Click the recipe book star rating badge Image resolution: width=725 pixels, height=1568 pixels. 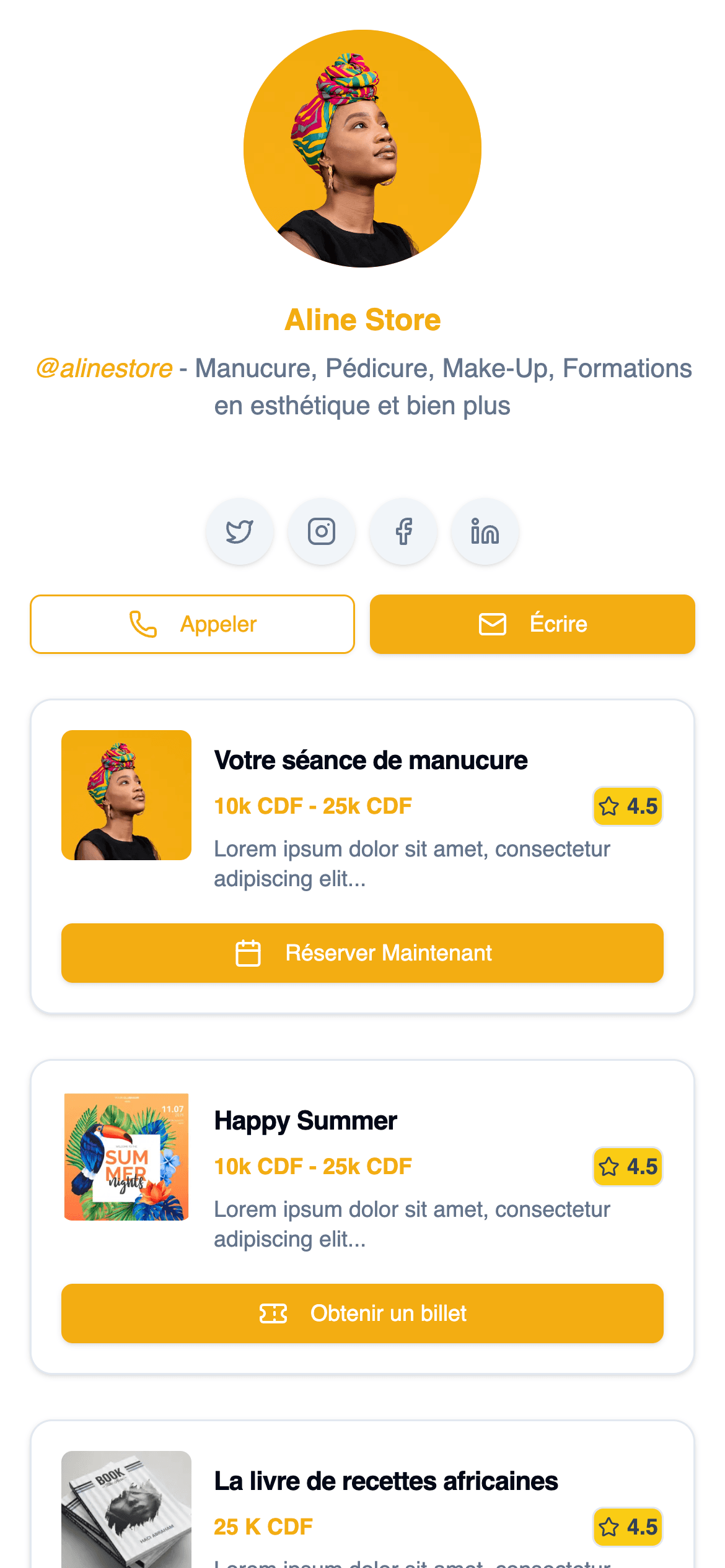[628, 1527]
